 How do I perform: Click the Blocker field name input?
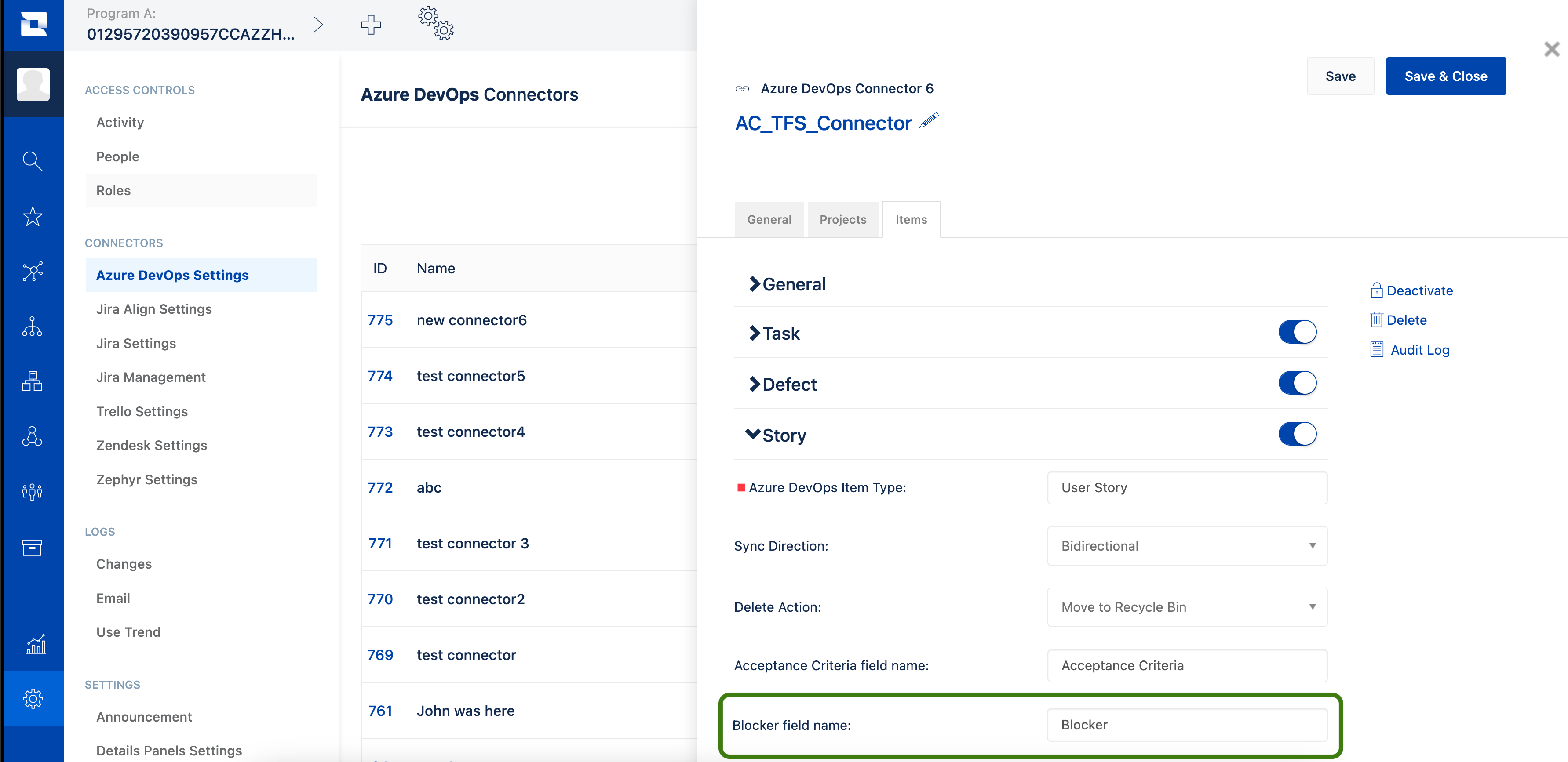[1187, 725]
